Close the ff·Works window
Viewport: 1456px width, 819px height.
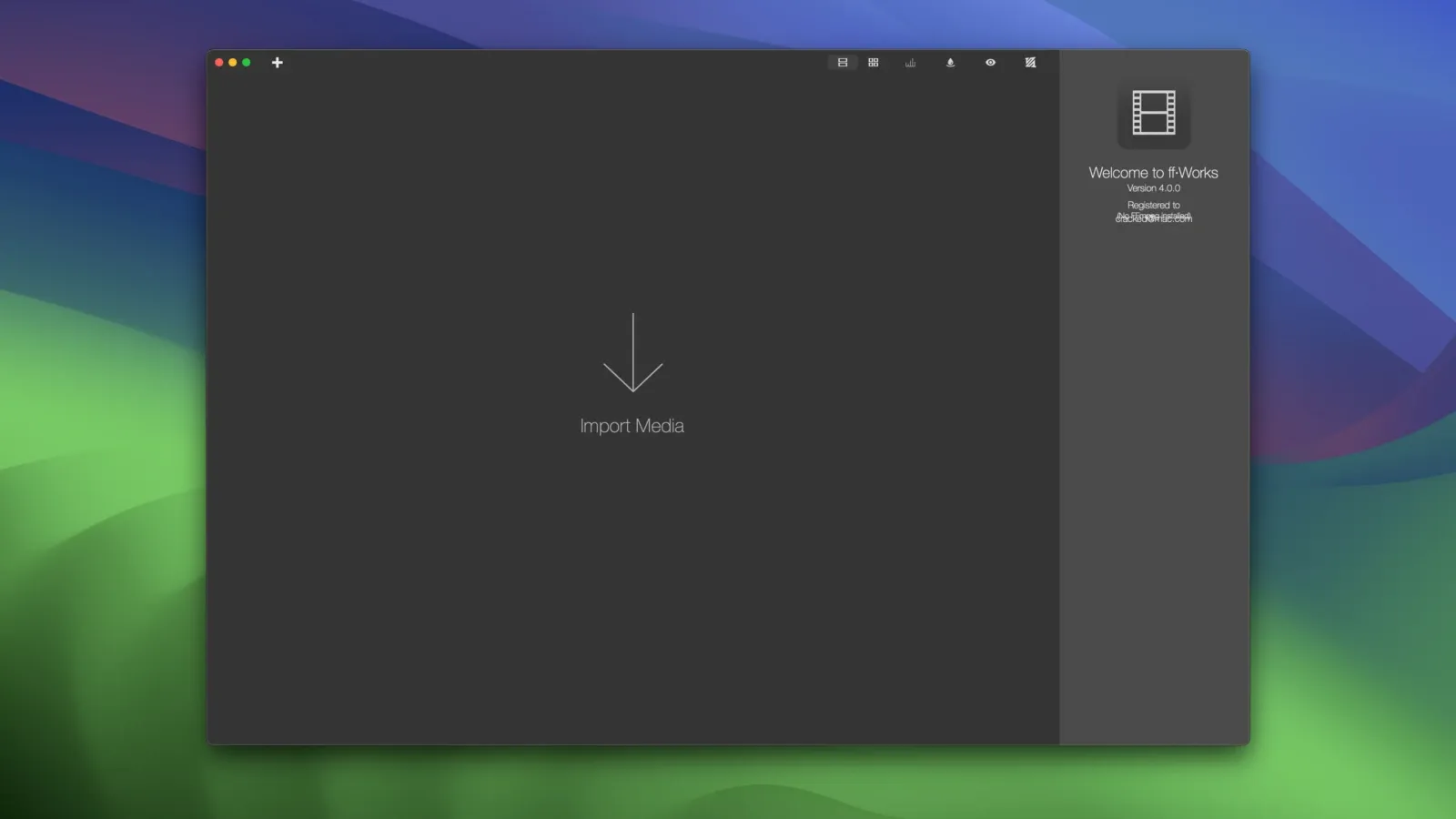tap(219, 63)
